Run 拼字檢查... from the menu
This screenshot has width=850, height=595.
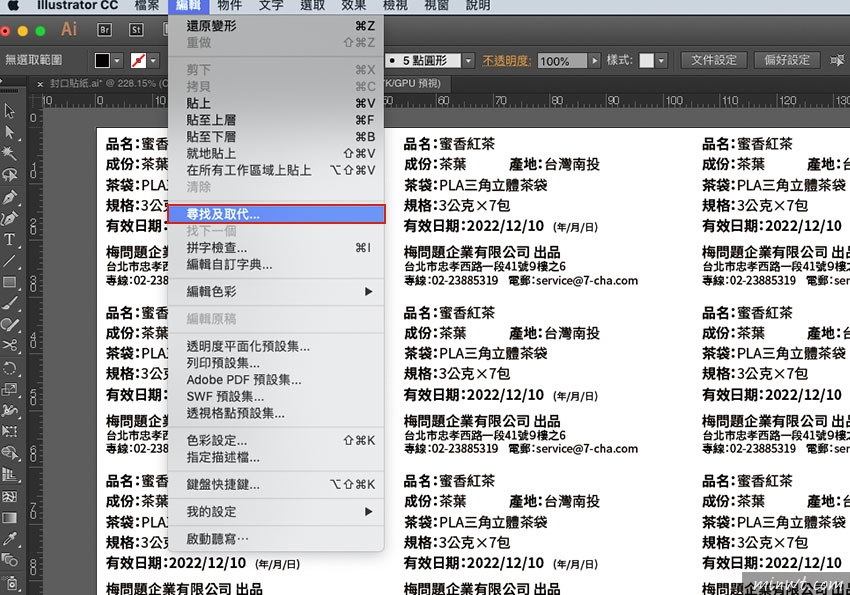[x=276, y=248]
